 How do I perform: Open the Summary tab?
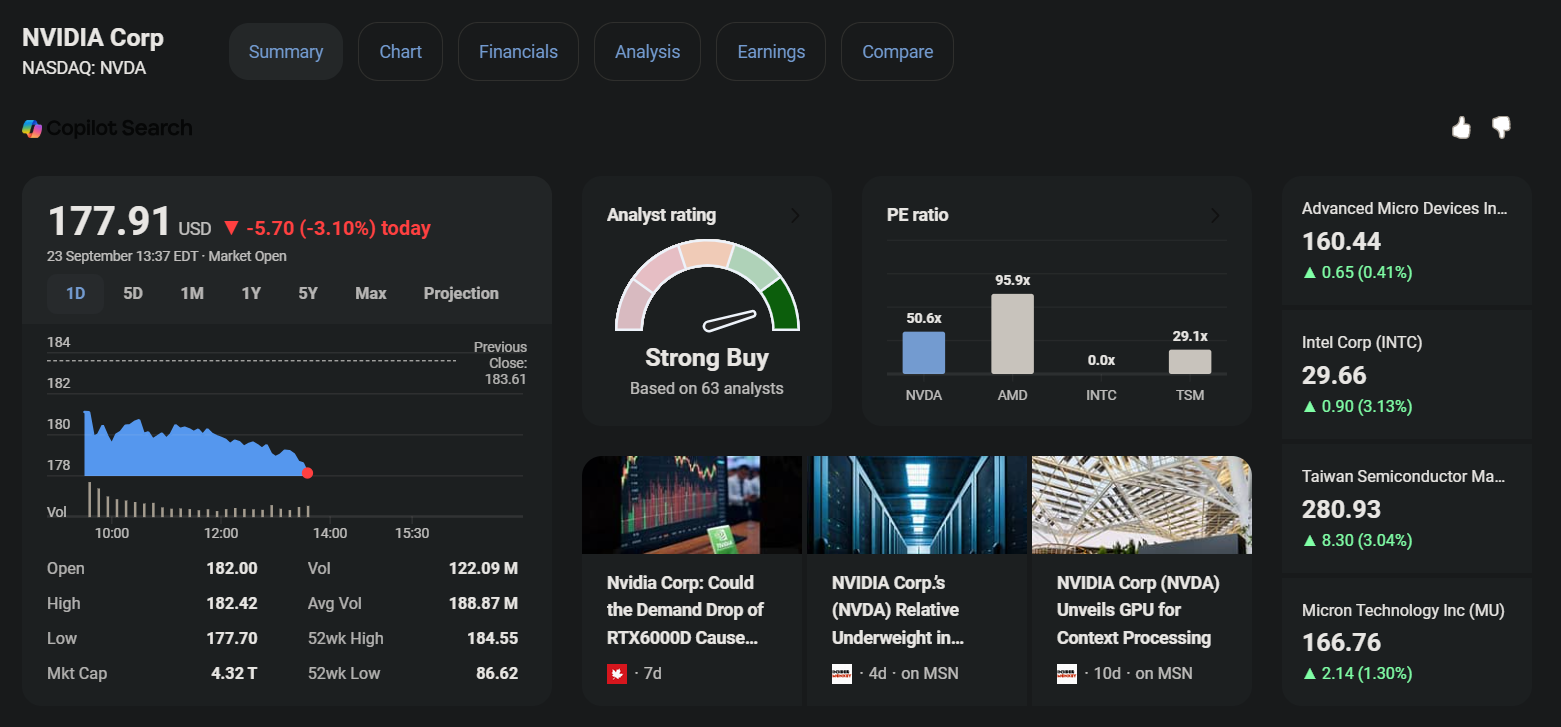pos(286,52)
